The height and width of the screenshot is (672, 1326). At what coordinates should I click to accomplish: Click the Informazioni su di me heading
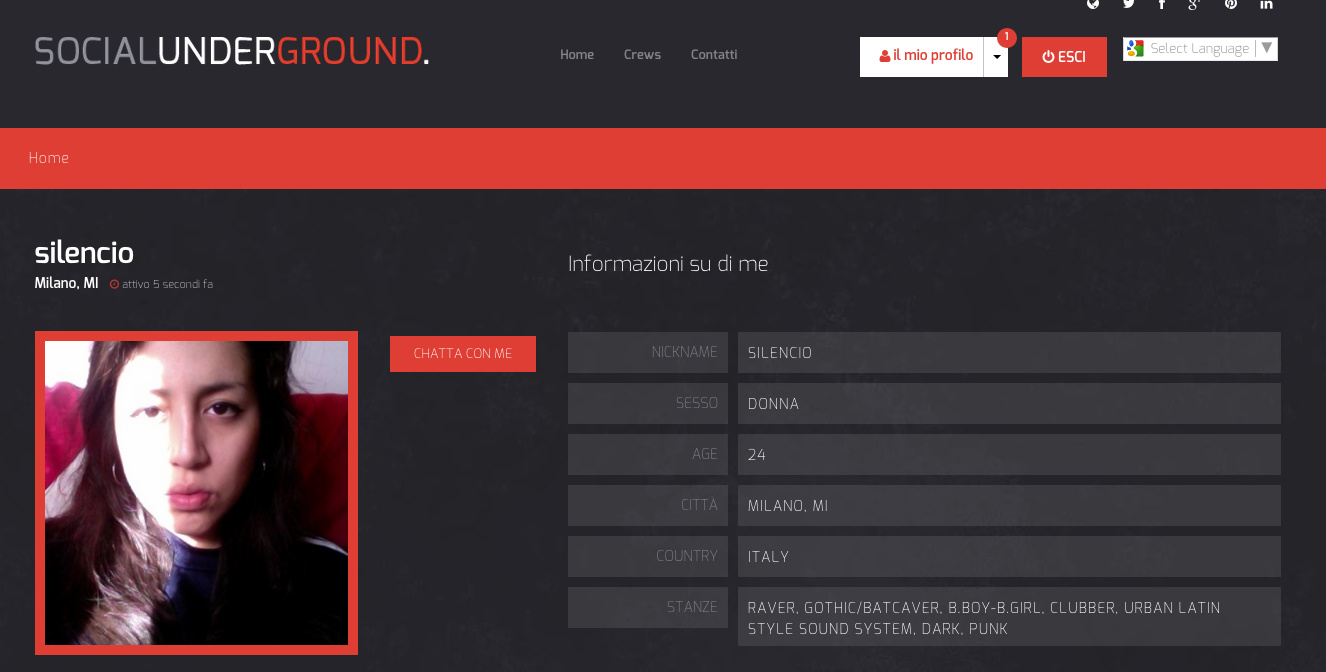point(668,264)
